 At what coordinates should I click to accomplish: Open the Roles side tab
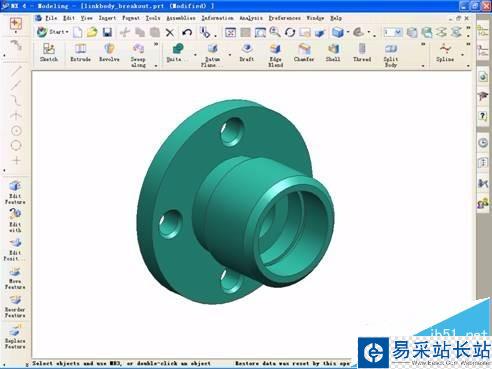483,203
